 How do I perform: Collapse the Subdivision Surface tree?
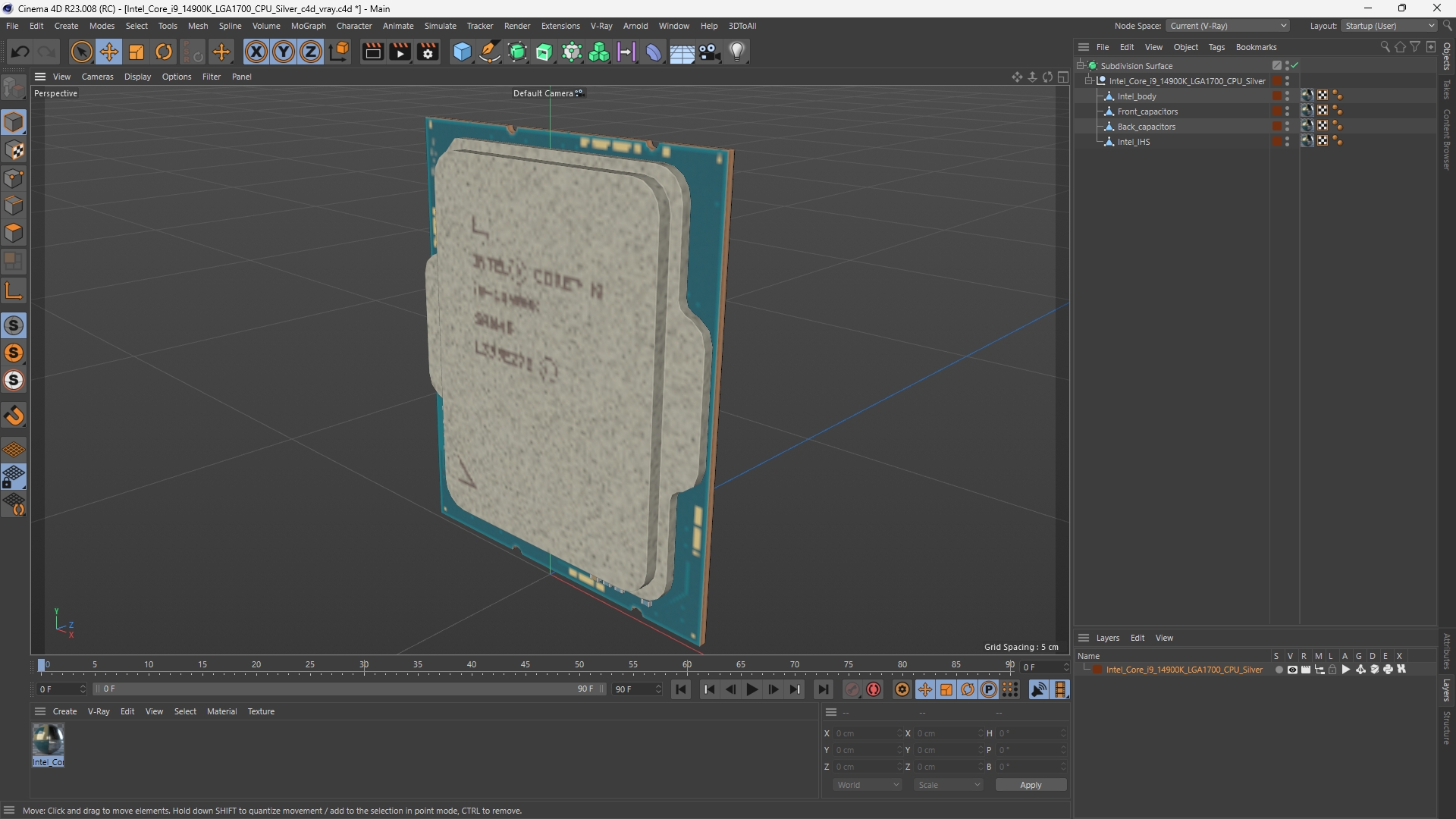(1080, 66)
